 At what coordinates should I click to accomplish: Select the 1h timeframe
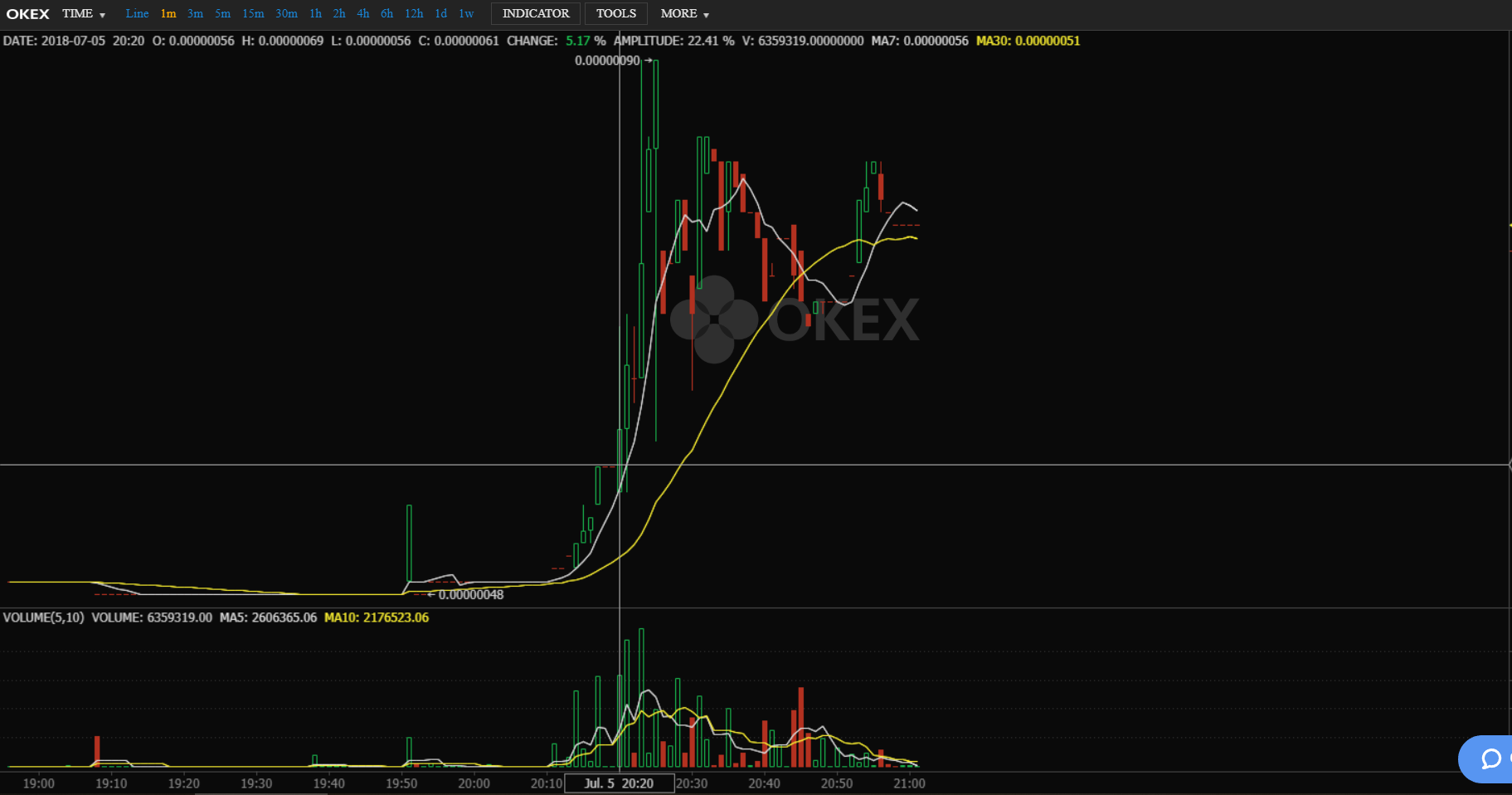(315, 13)
